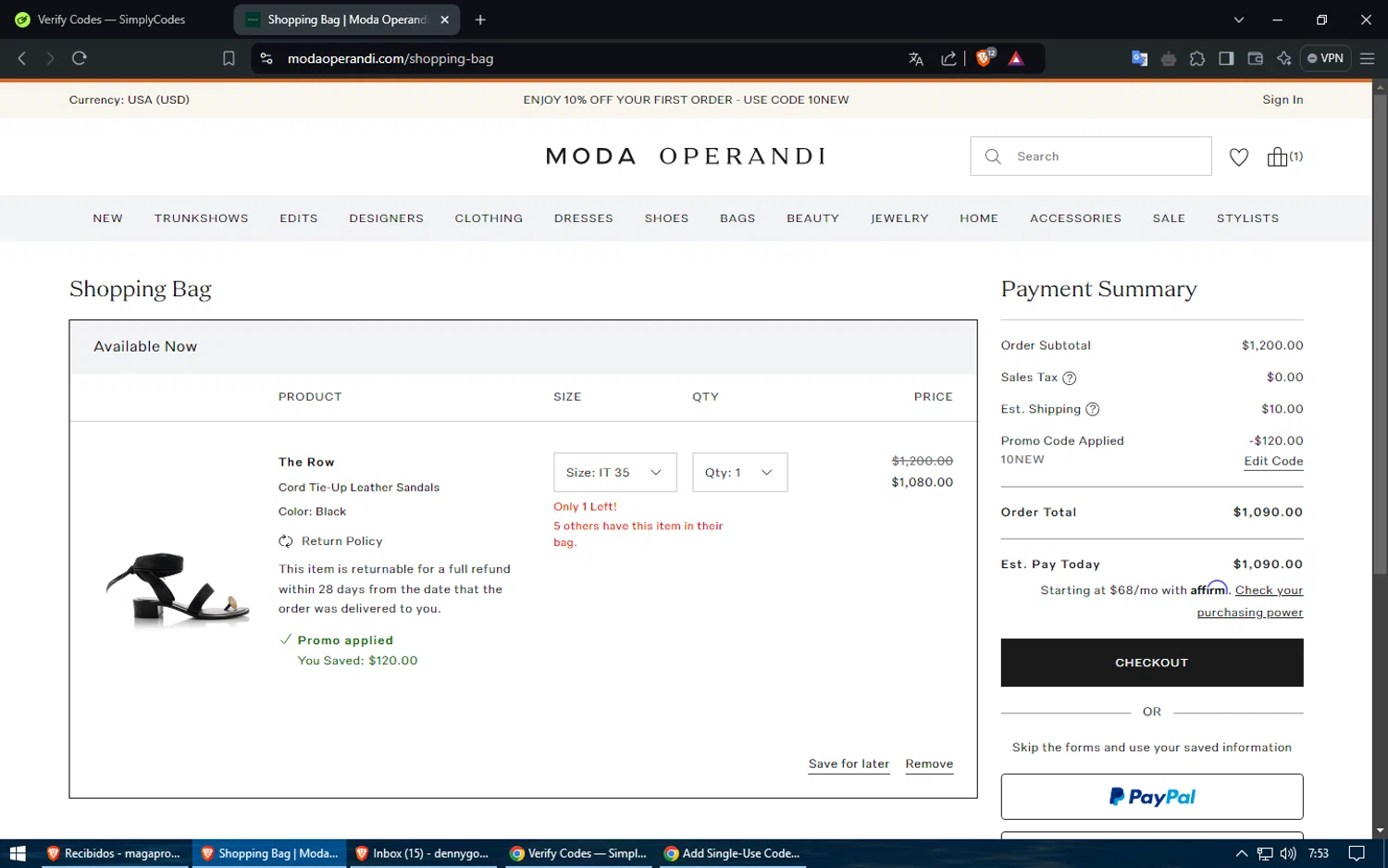Viewport: 1388px width, 868px height.
Task: Open the JEWELRY menu
Action: click(x=899, y=218)
